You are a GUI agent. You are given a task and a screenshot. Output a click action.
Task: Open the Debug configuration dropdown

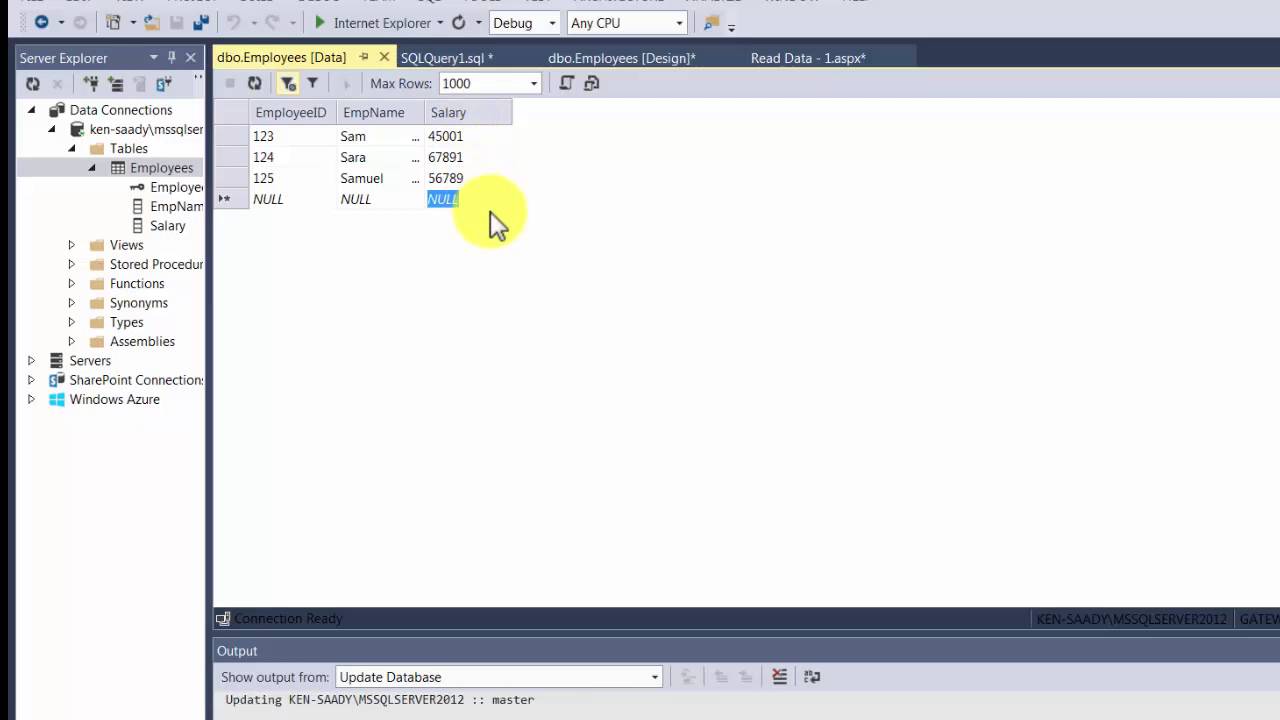coord(551,23)
